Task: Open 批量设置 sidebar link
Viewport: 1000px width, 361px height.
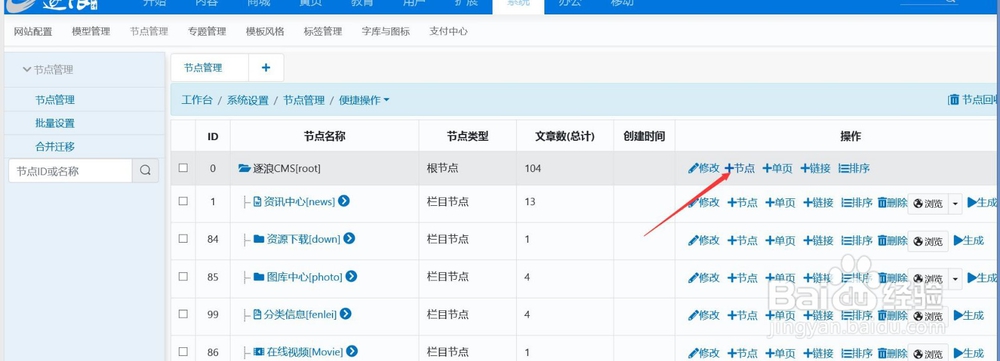Action: pyautogui.click(x=55, y=123)
